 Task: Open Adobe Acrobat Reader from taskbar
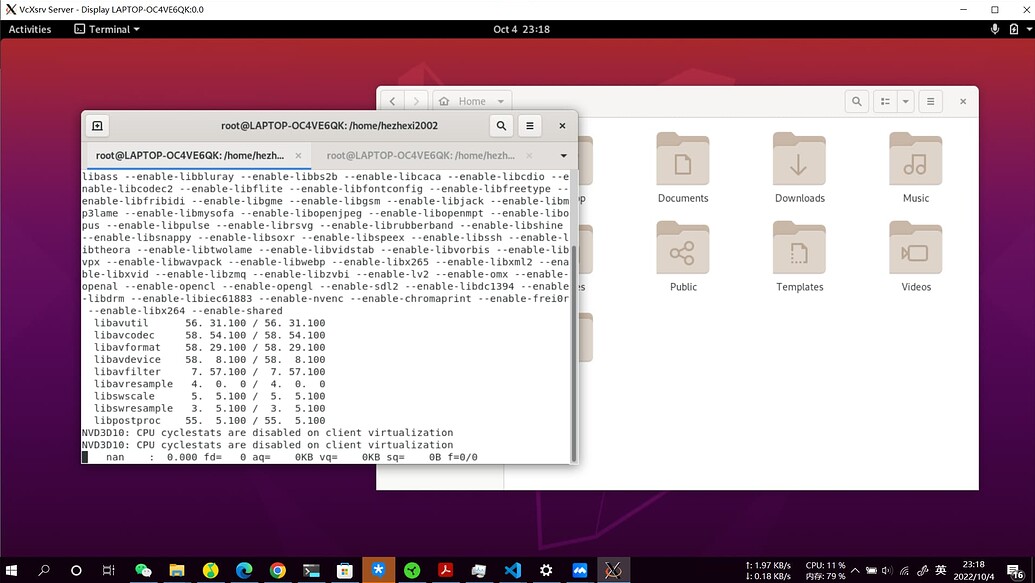(x=445, y=570)
